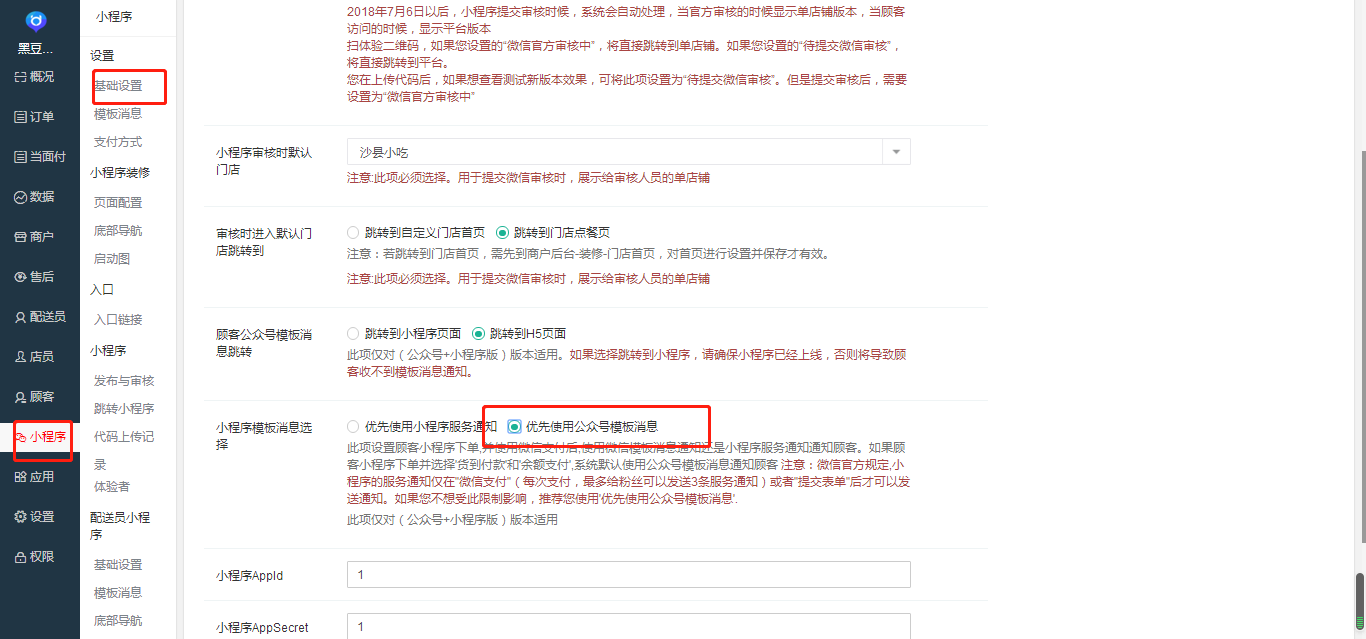Open 代码上传记录 menu item

(x=124, y=450)
